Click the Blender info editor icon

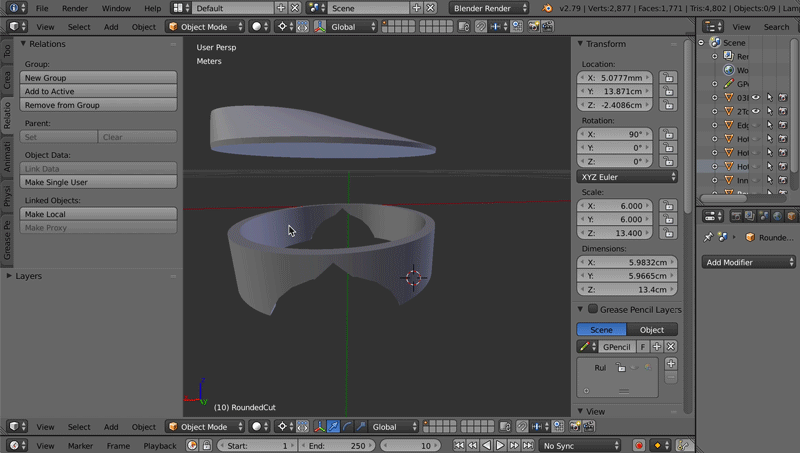tap(14, 8)
